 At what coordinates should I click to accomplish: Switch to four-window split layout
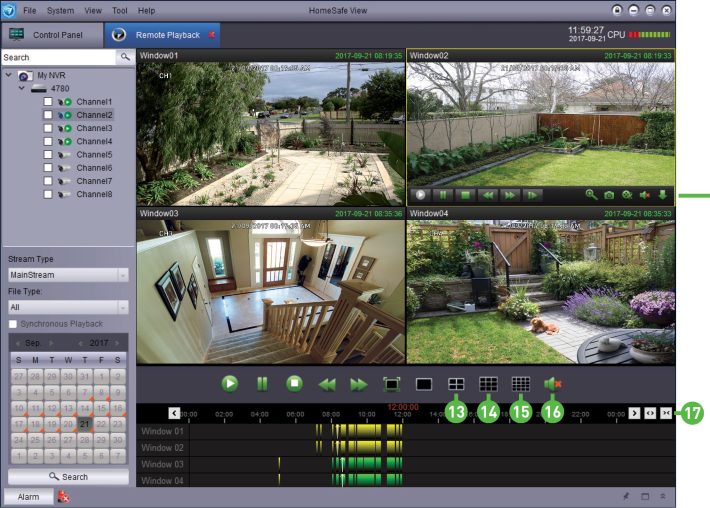(456, 383)
